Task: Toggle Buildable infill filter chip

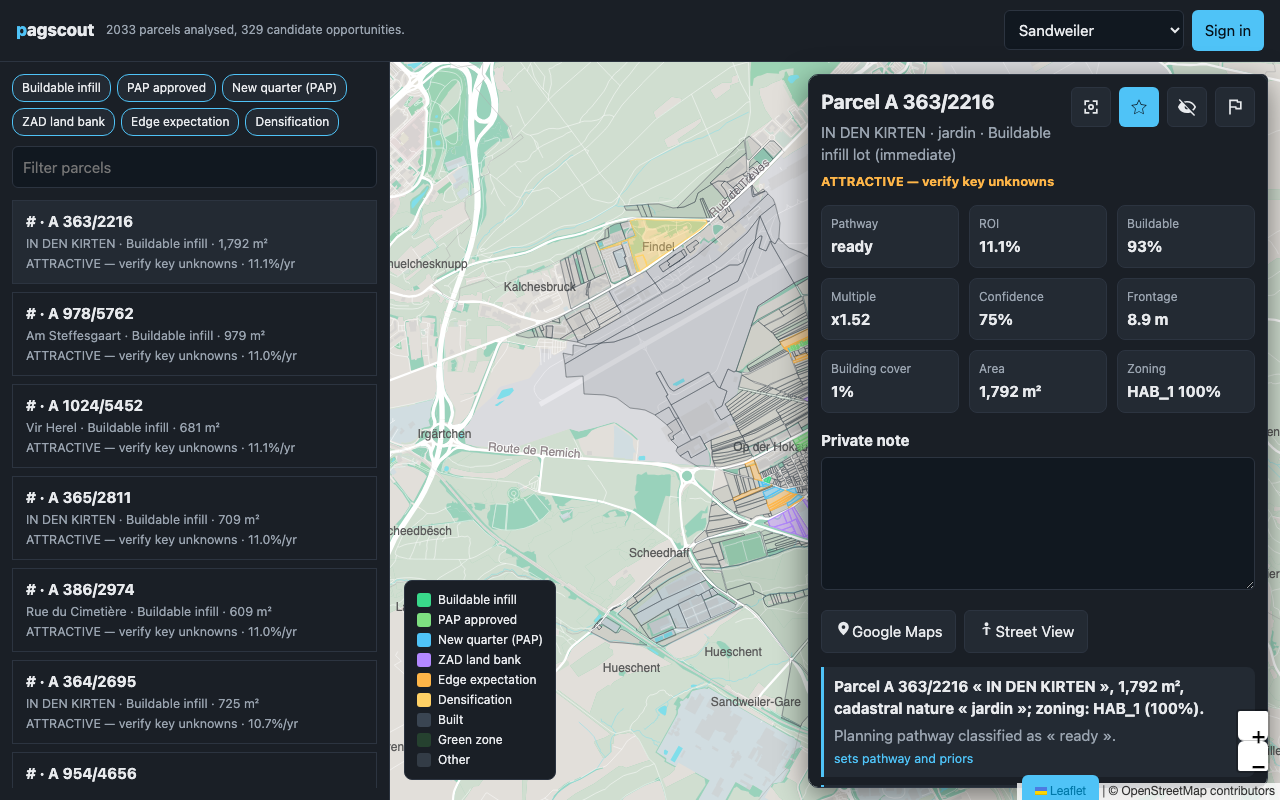Action: [x=61, y=88]
